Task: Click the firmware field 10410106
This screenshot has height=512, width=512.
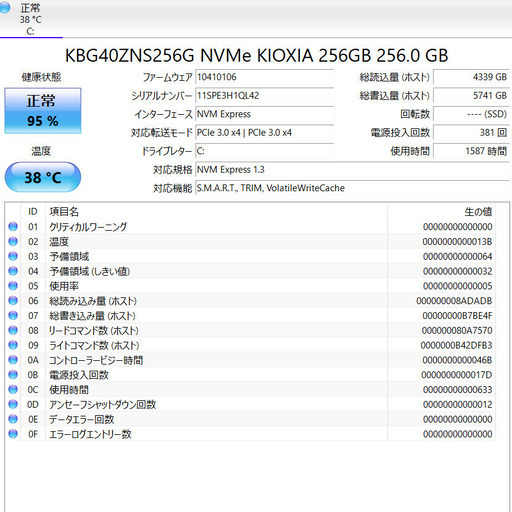Action: 264,77
